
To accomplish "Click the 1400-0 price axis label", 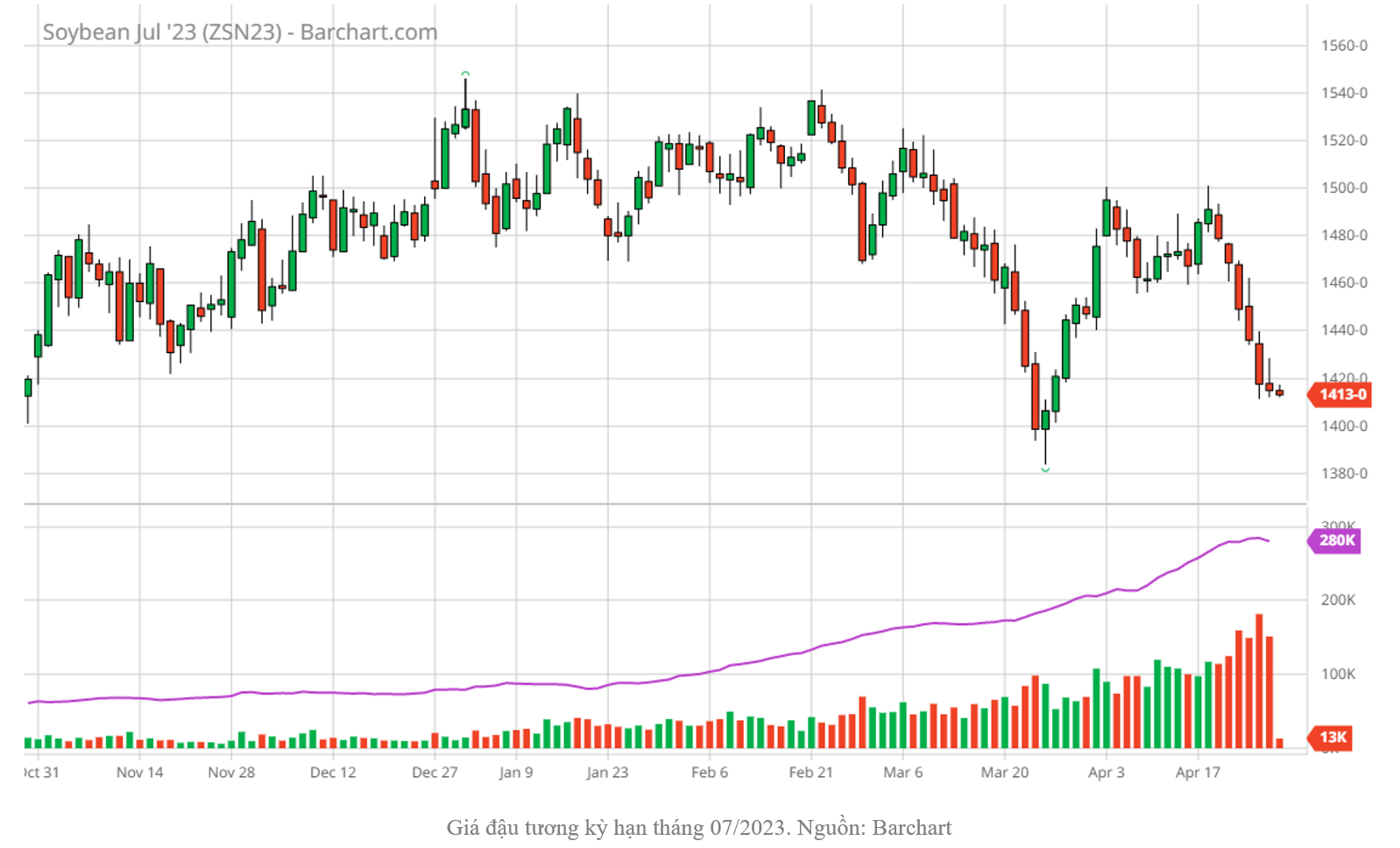I will 1345,426.
